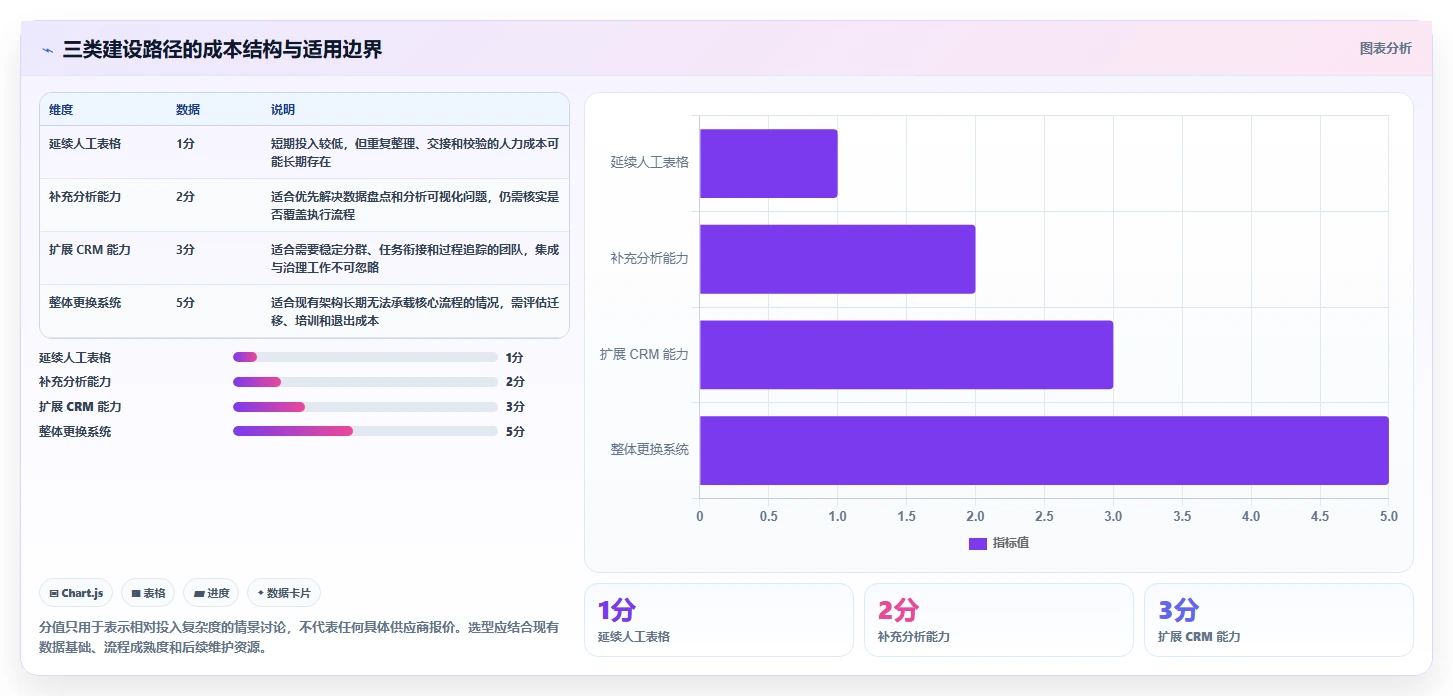Click the lightning icon beside the page title
Screen dimensions: 1453x696
tap(47, 50)
